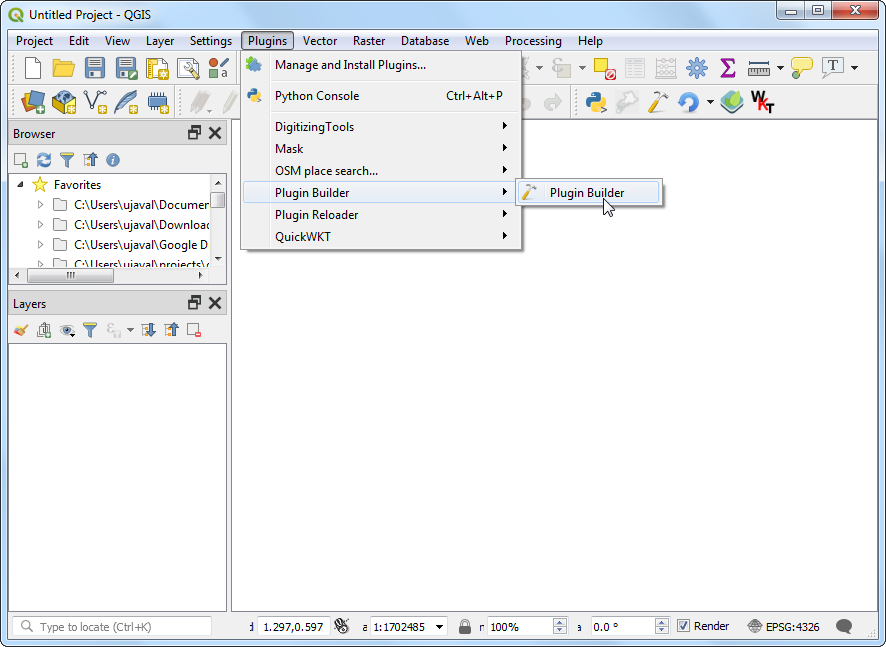Open Python Console from the toolbar icon
The height and width of the screenshot is (647, 886).
(x=597, y=102)
